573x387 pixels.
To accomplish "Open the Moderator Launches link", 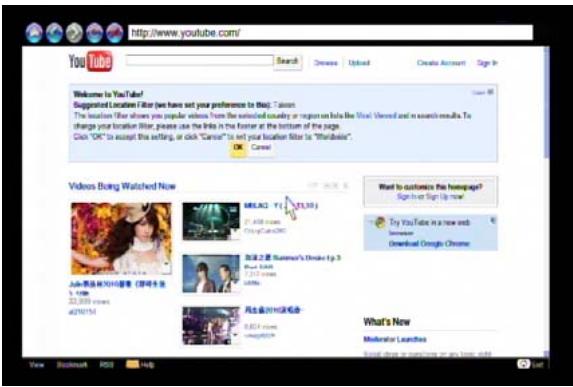I will [395, 339].
